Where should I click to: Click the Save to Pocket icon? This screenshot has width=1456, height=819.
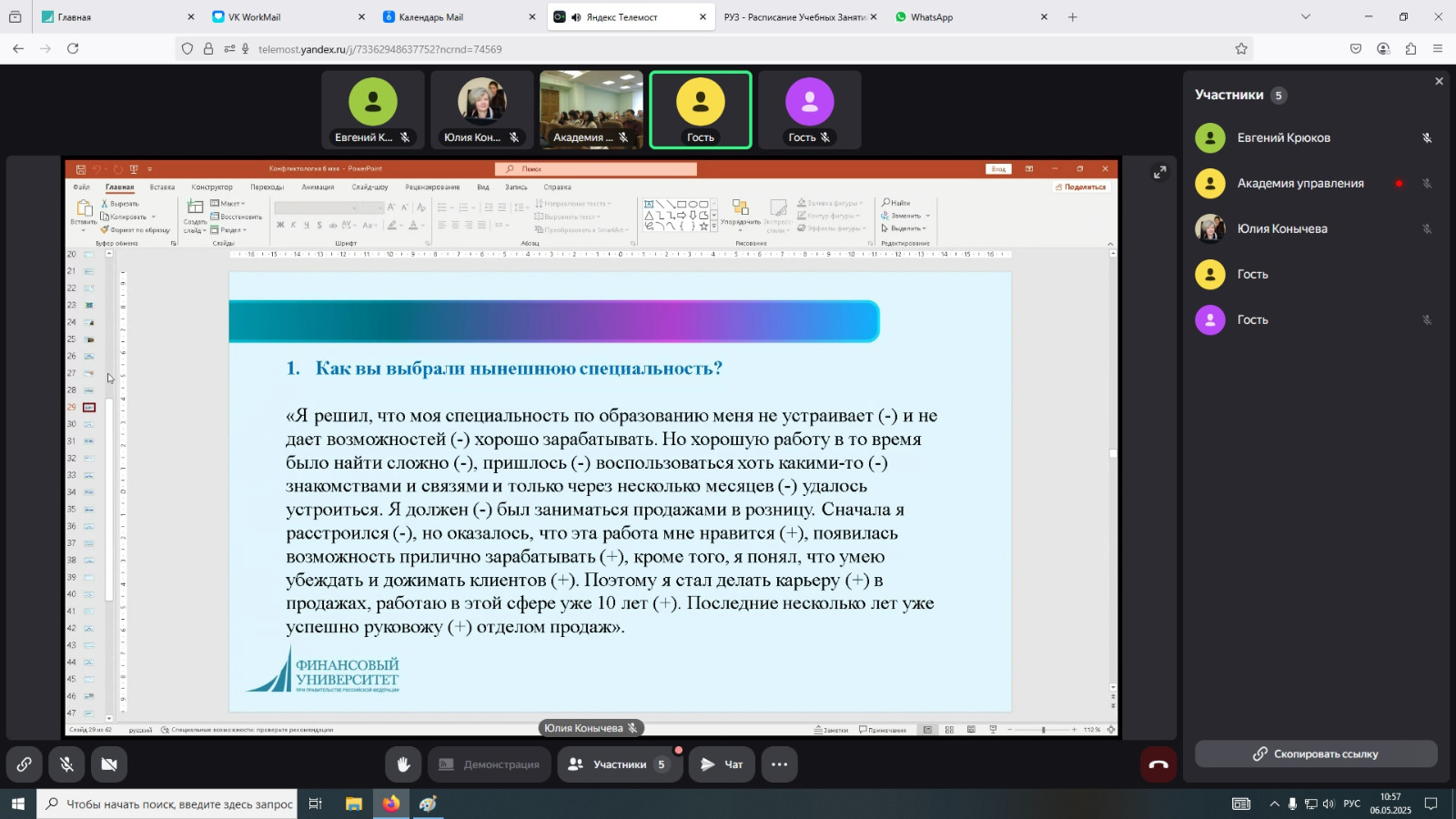1356,49
